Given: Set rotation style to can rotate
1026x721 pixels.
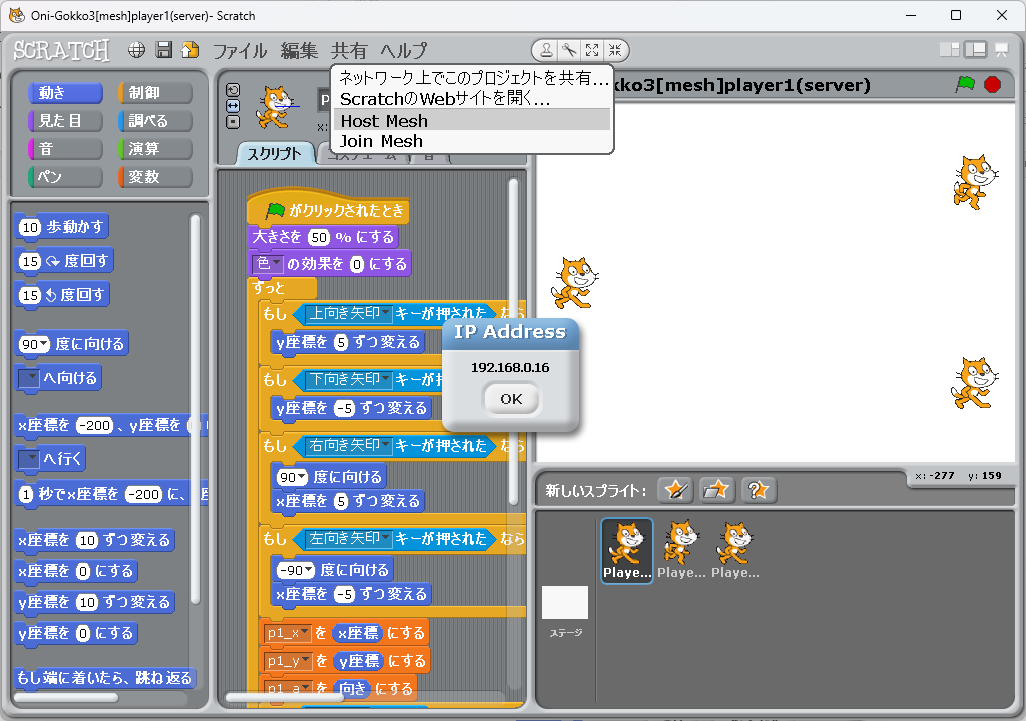Looking at the screenshot, I should pos(233,90).
